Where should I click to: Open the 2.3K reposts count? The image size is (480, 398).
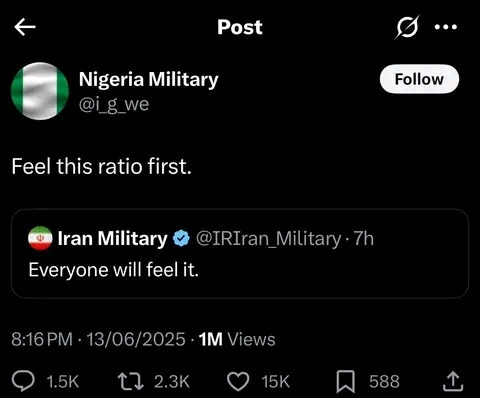coord(172,381)
